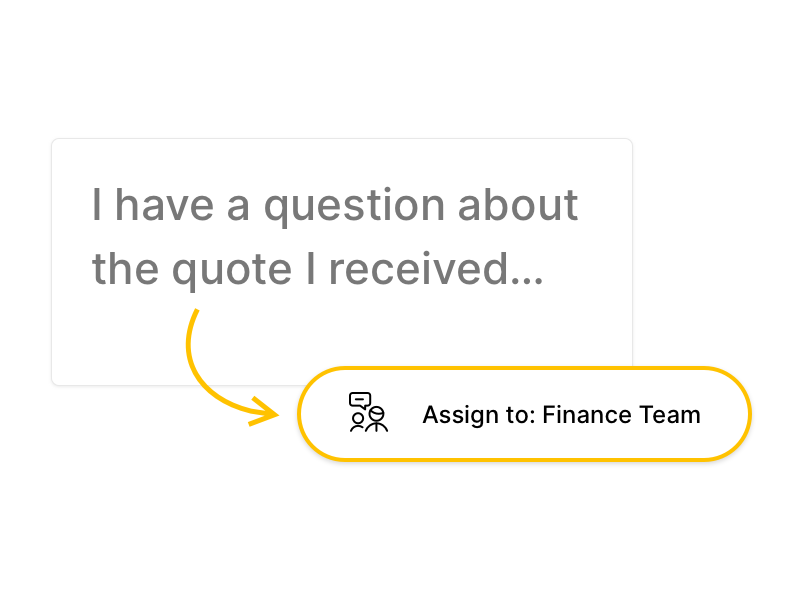Viewport: 800px width, 600px height.
Task: Click the "Assign to:" label text
Action: click(477, 414)
